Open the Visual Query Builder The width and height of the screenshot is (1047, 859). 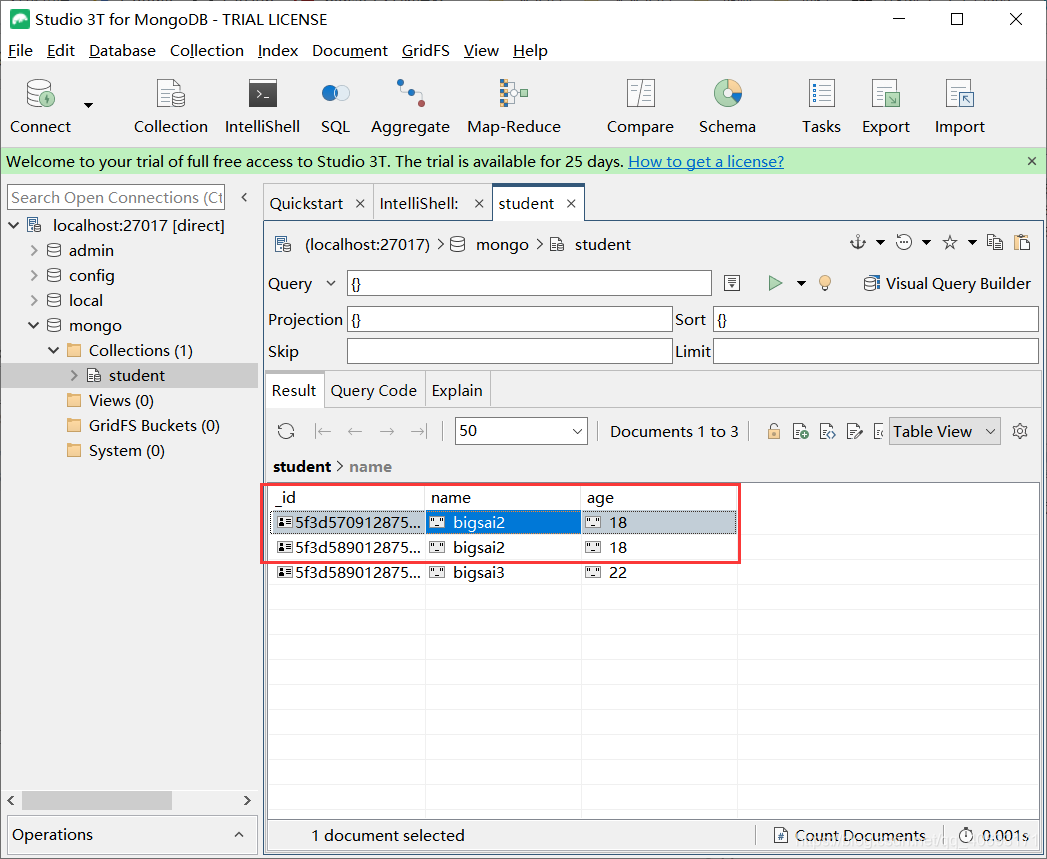pyautogui.click(x=947, y=283)
